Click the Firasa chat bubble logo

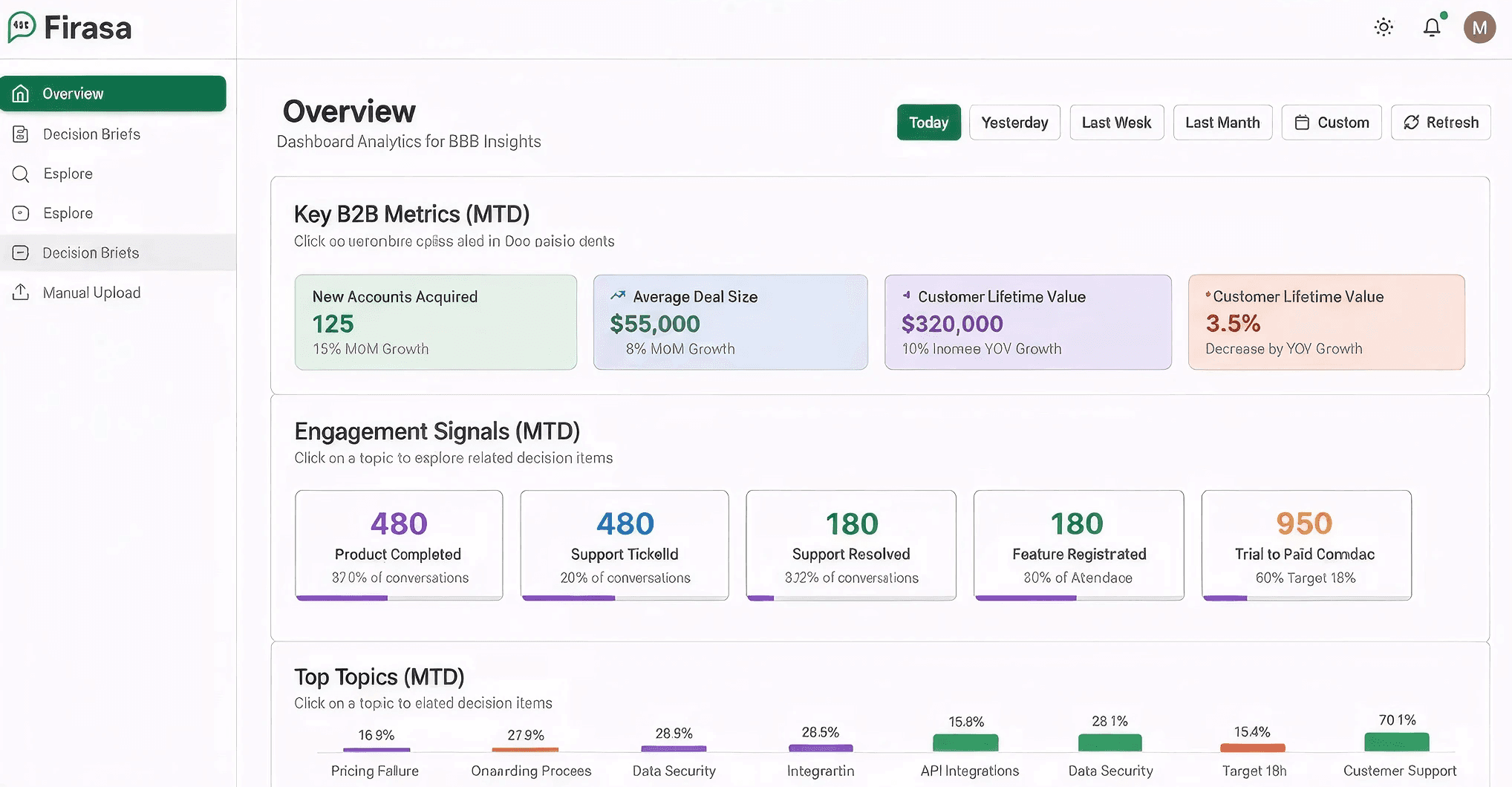tap(22, 27)
